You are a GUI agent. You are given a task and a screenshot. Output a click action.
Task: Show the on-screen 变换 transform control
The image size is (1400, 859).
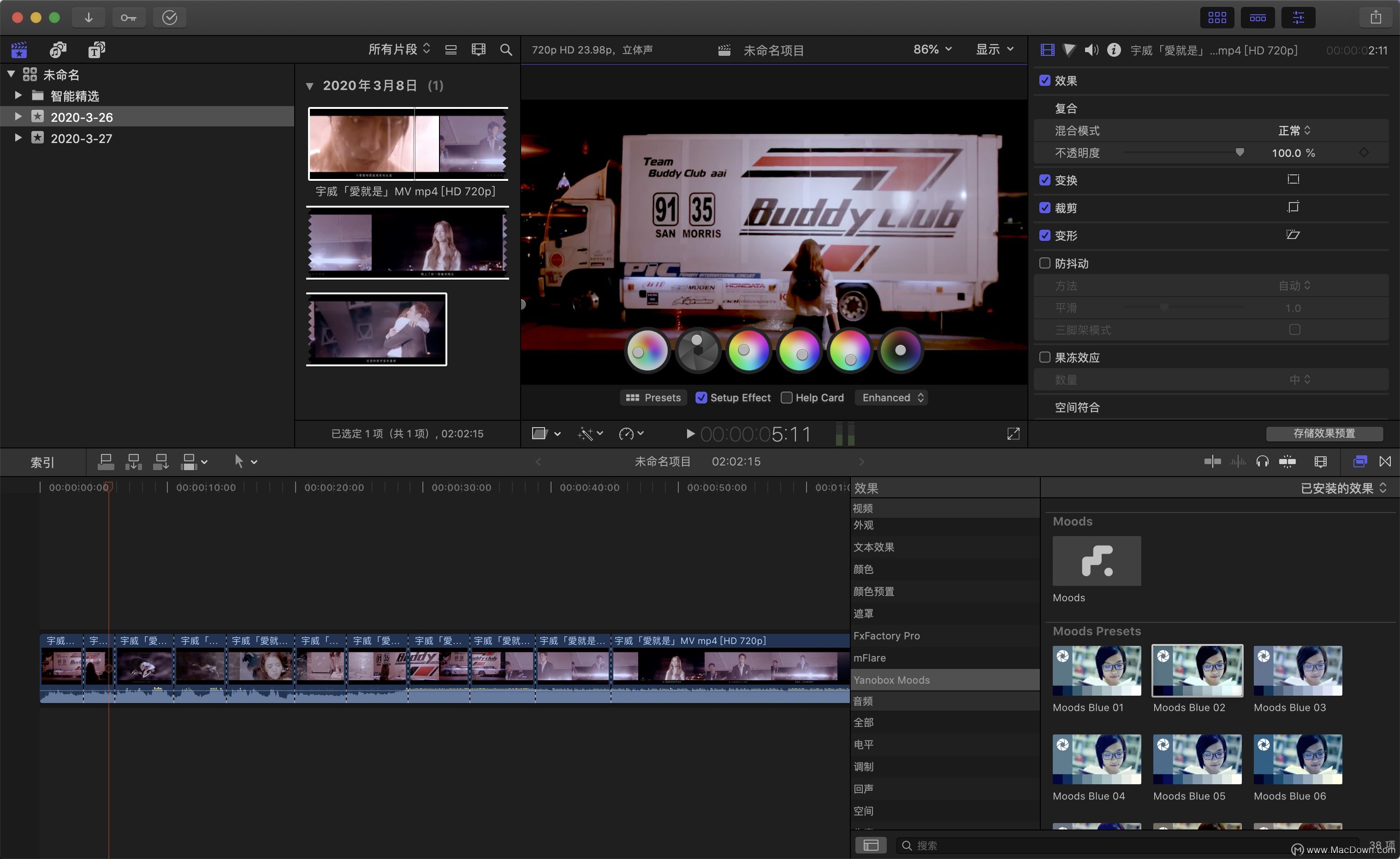coord(1293,179)
